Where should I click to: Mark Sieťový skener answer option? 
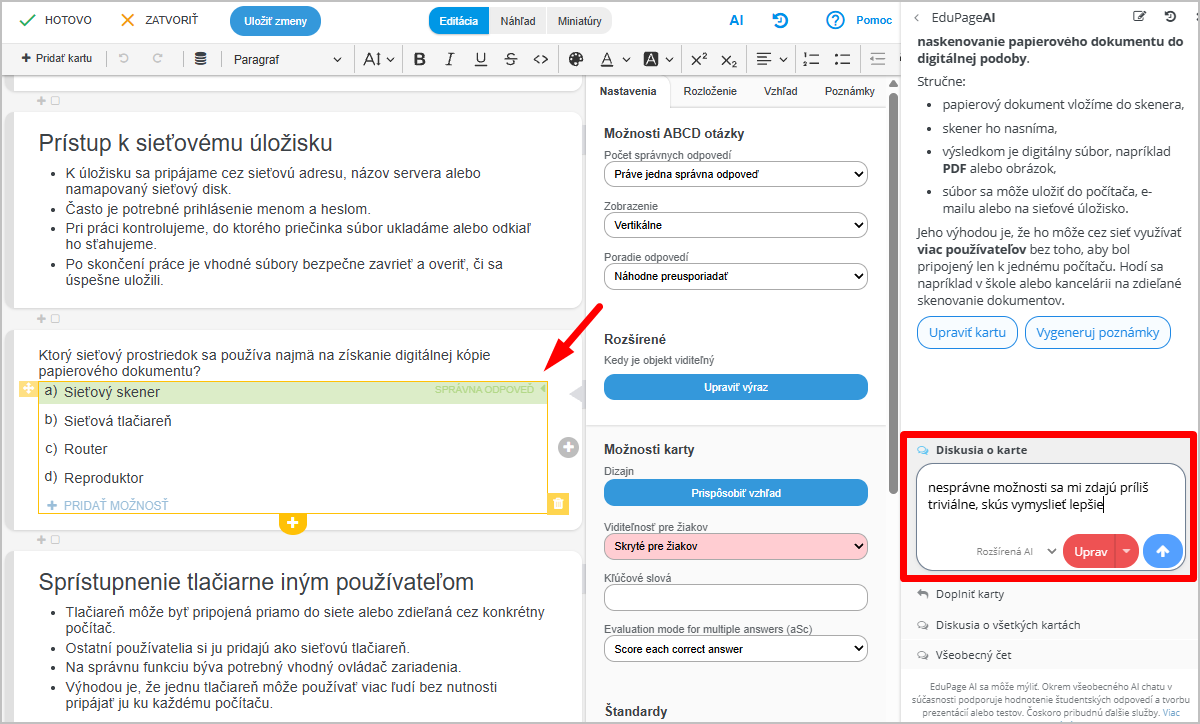(112, 392)
